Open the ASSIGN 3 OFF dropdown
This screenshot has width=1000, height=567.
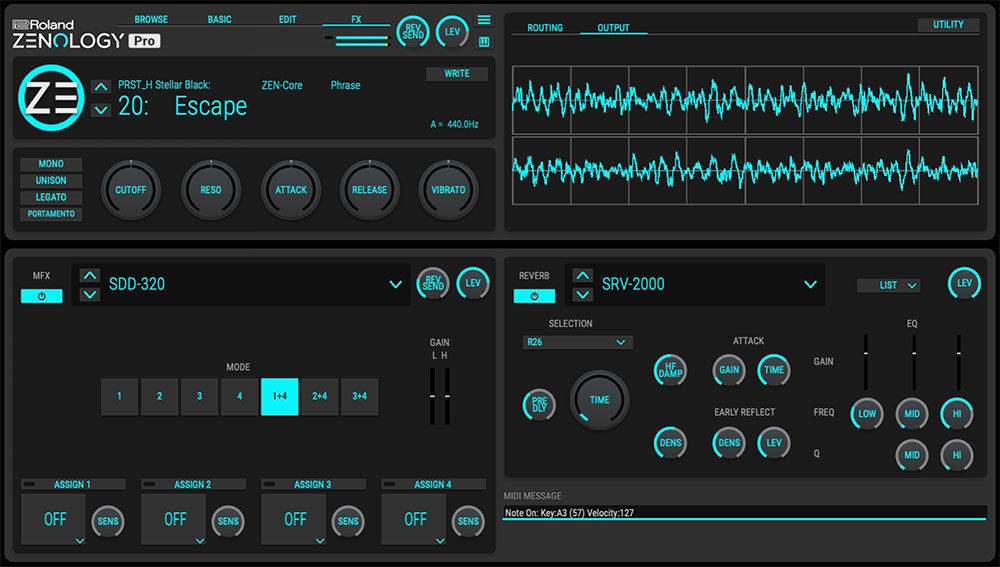(293, 519)
